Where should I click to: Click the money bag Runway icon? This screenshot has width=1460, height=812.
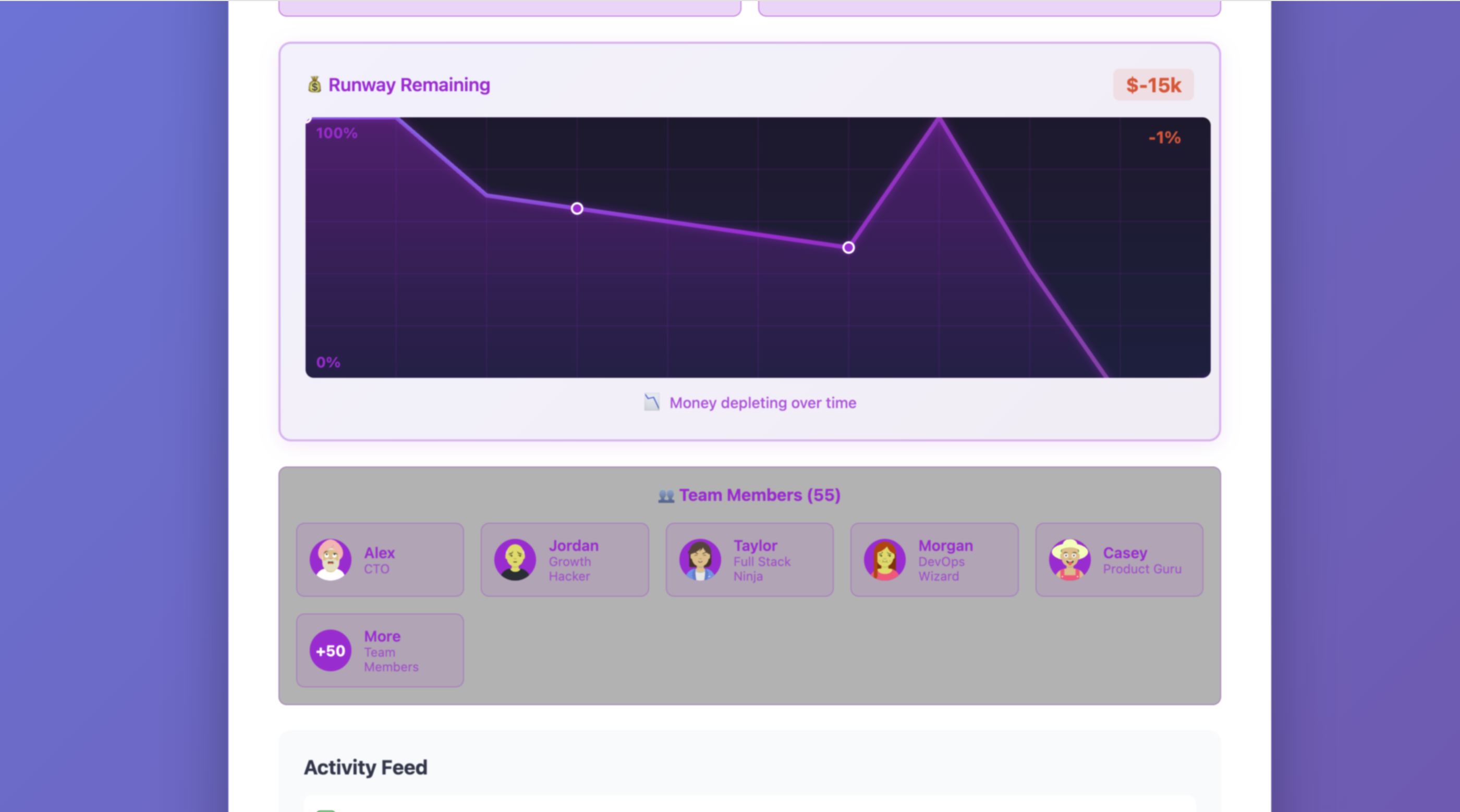(x=314, y=84)
